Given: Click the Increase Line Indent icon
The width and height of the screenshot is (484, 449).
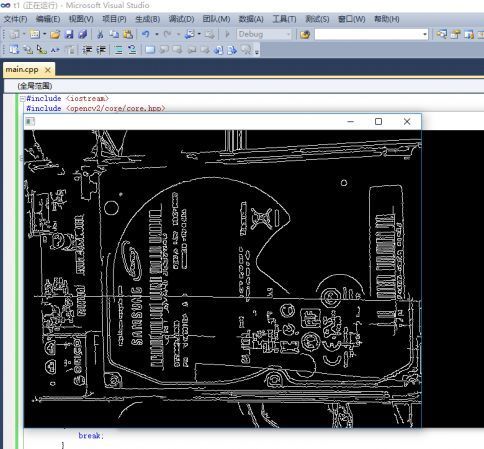Looking at the screenshot, I should pos(101,50).
